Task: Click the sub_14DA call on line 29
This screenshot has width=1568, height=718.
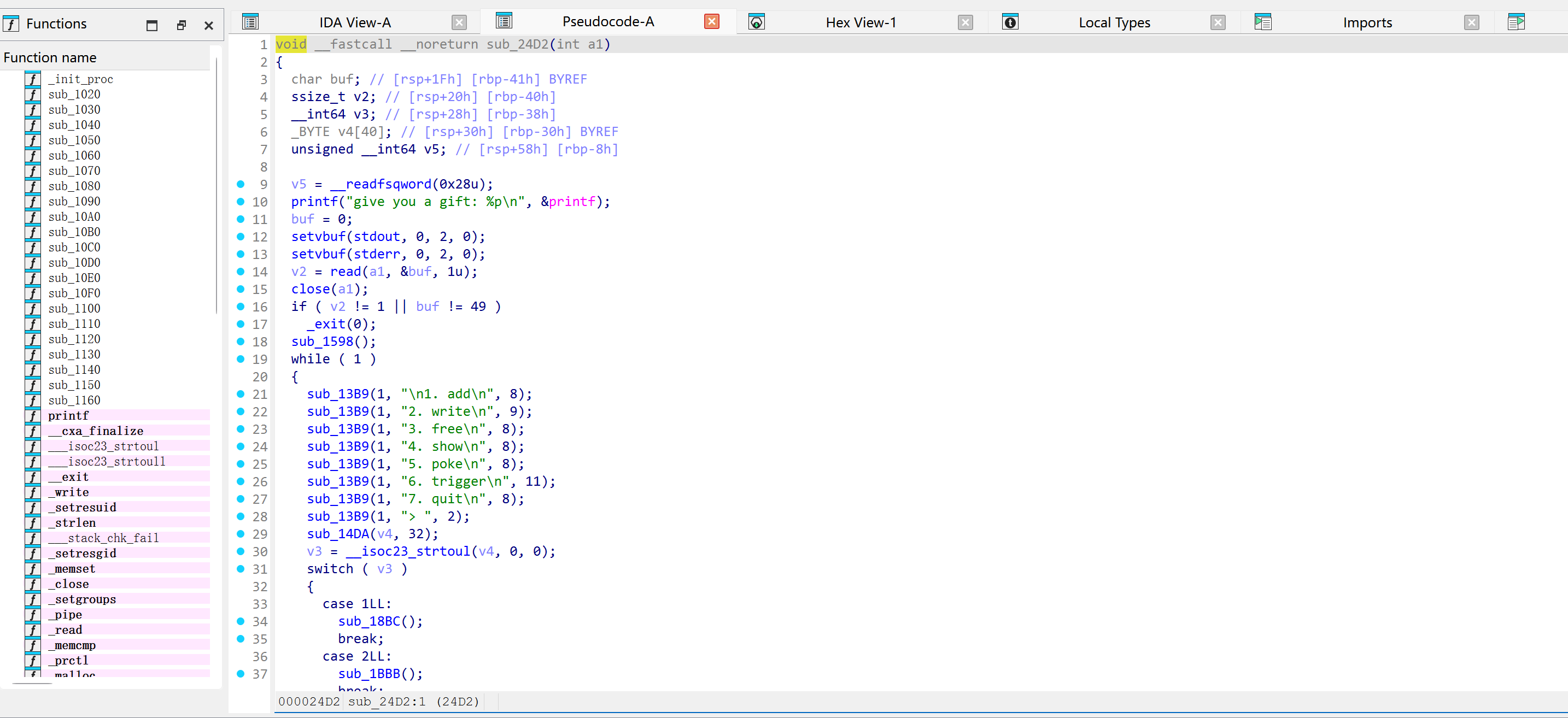Action: click(338, 534)
